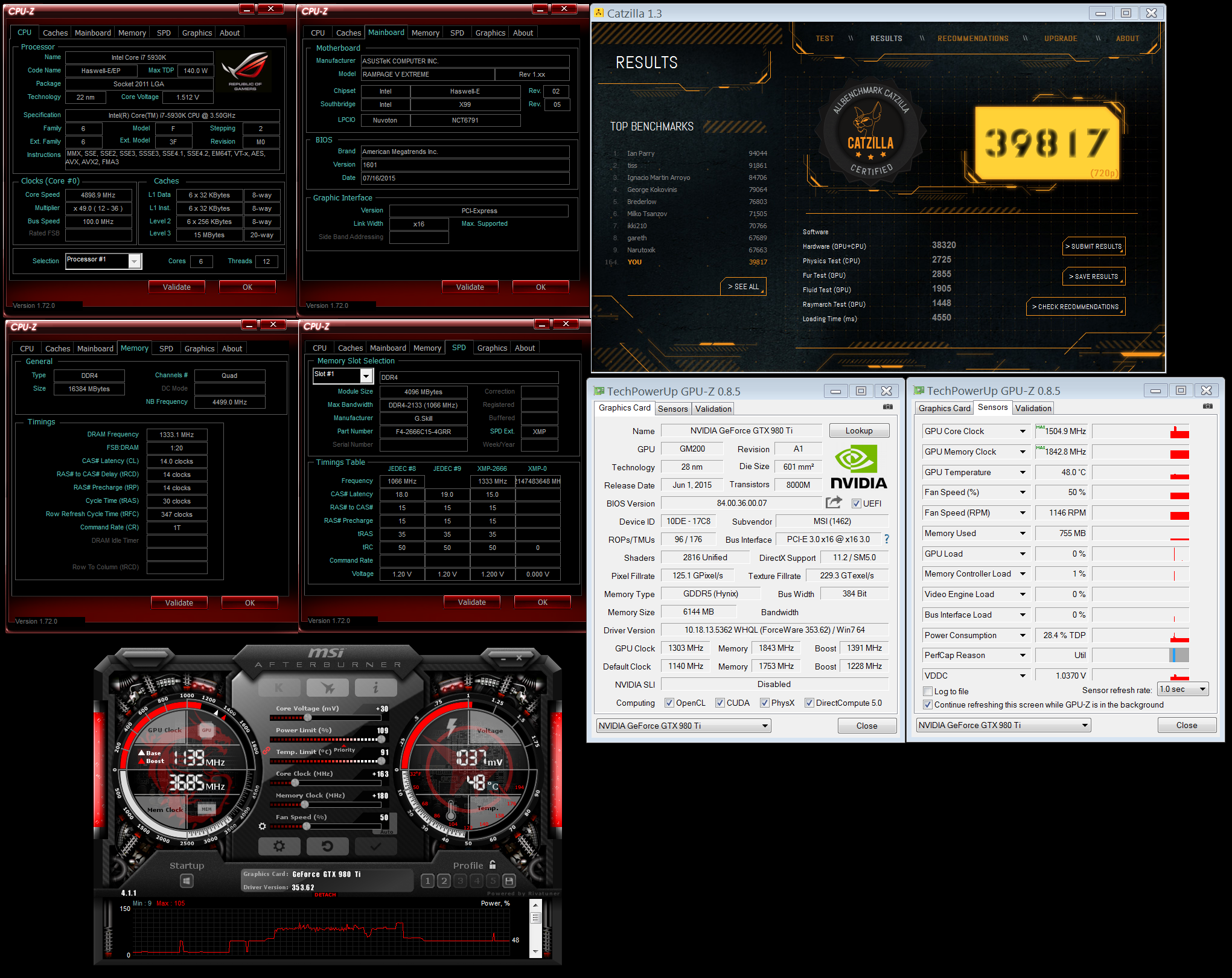
Task: Switch to Validation tab in GPU-Z Sensors window
Action: click(1033, 408)
